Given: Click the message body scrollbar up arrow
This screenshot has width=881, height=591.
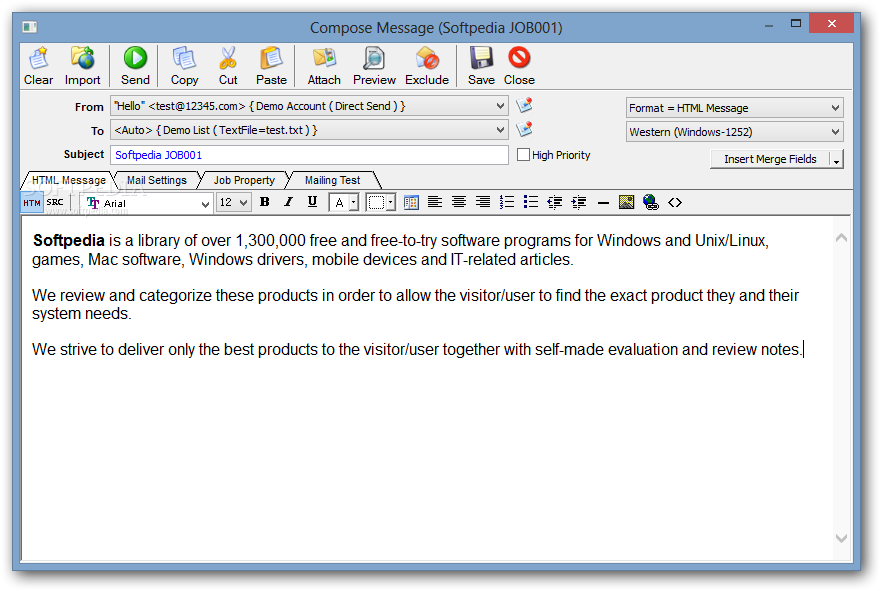Looking at the screenshot, I should click(841, 238).
